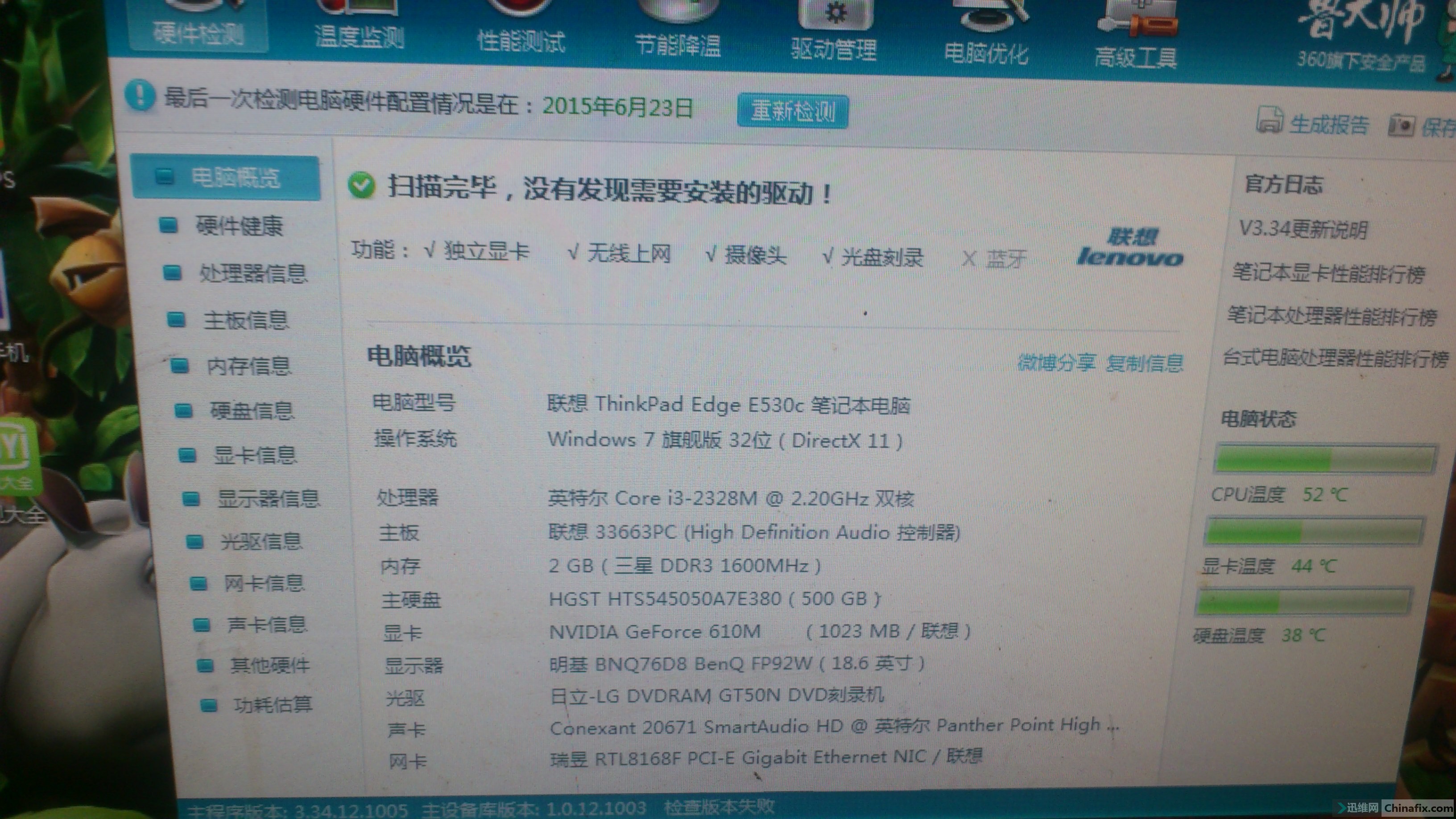Click 'NVIDIA GeForce 610M' graphics value
The width and height of the screenshot is (1456, 819).
pyautogui.click(x=655, y=631)
